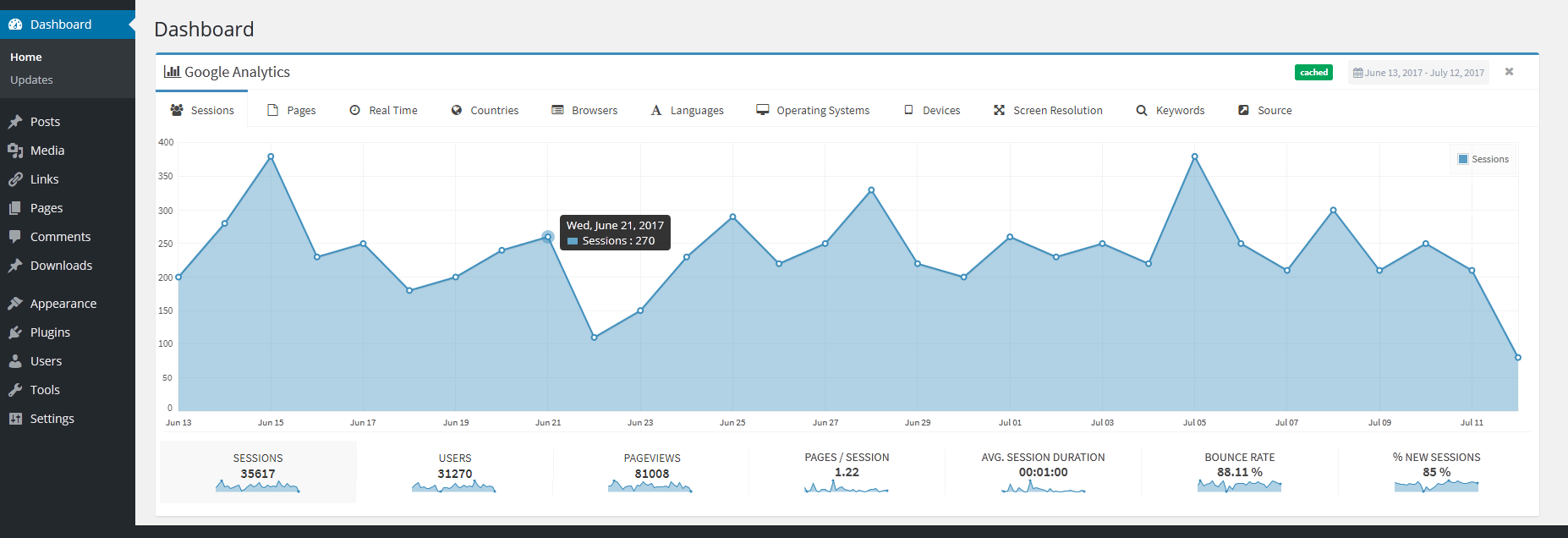
Task: Open the Posts menu item
Action: [68, 122]
